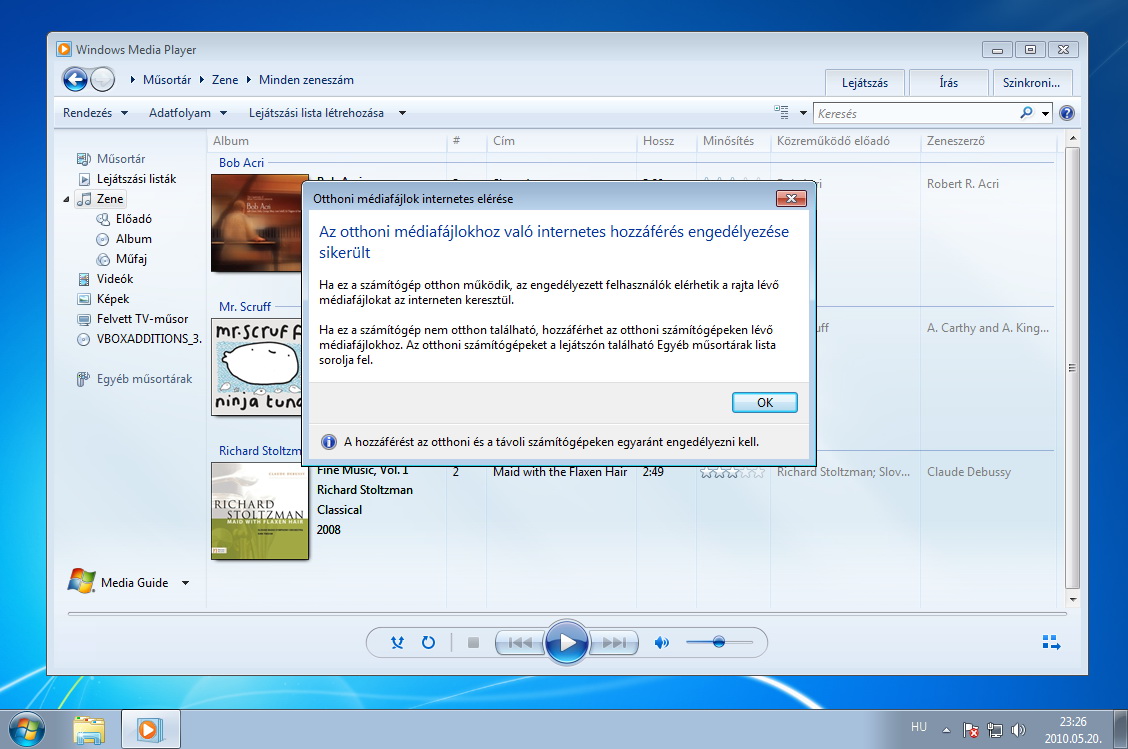Click the Play button in playback controls
The height and width of the screenshot is (749, 1128).
[567, 642]
